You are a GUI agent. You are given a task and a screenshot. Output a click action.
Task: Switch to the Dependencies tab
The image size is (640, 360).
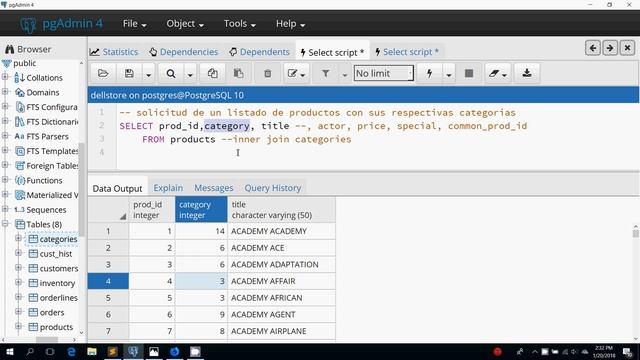[184, 52]
